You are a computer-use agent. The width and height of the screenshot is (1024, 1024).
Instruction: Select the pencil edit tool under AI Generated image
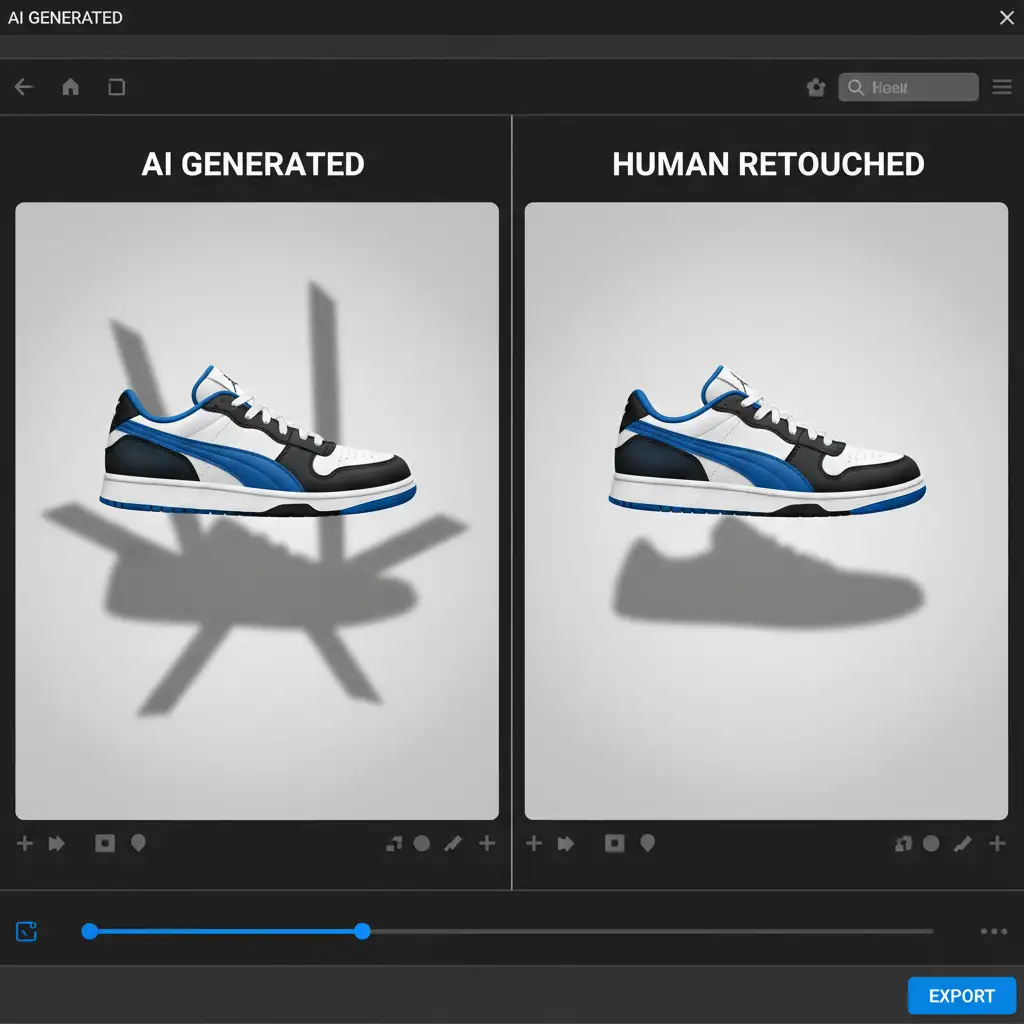pos(453,844)
